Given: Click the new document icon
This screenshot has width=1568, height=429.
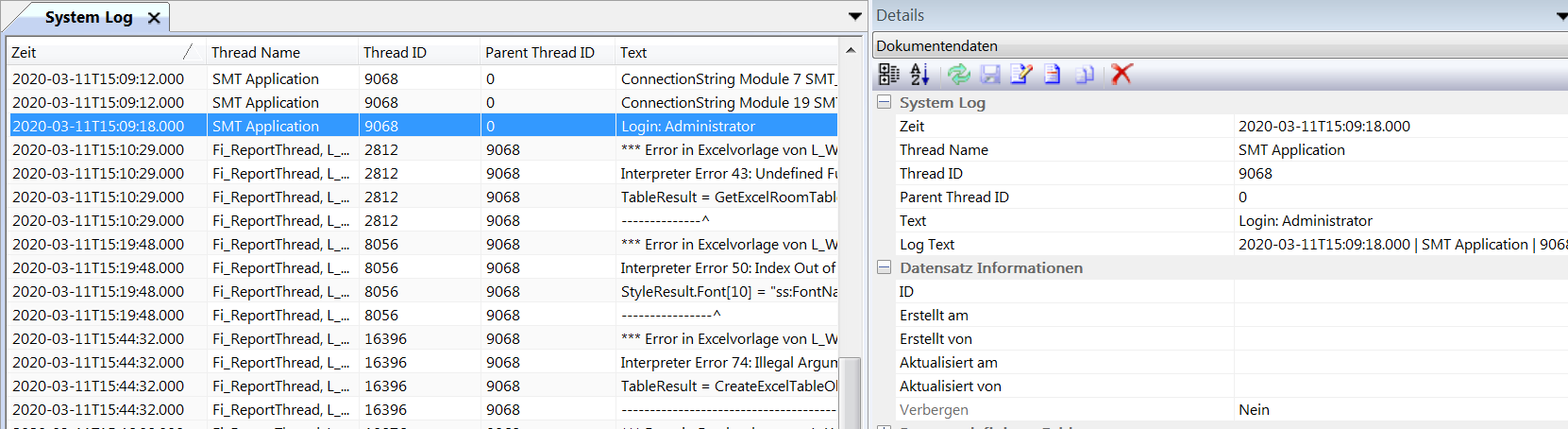Looking at the screenshot, I should 1053,74.
